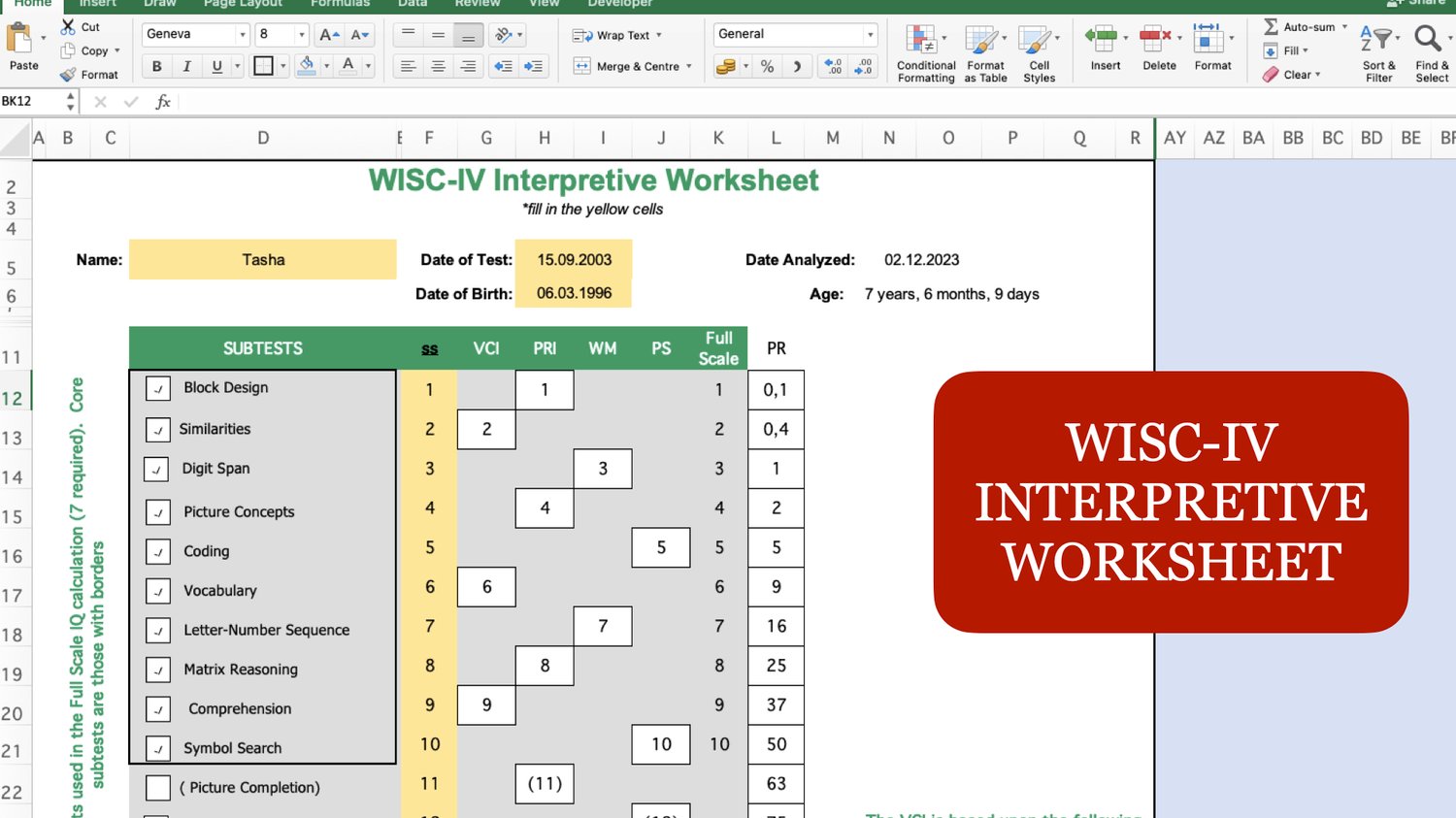Apply the font colour

(x=348, y=65)
